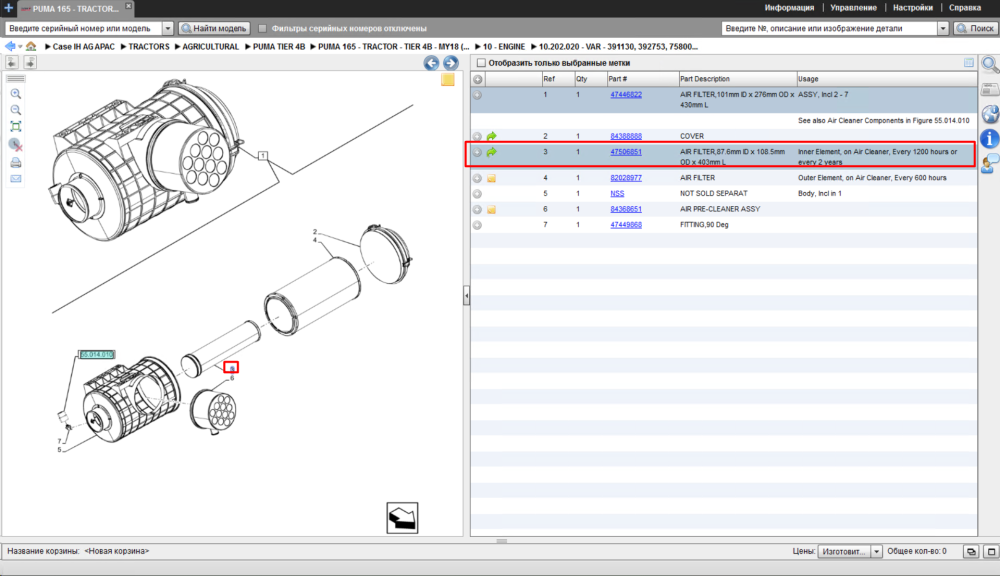Go to next figure with blue right arrow
The image size is (1000, 576).
(451, 63)
